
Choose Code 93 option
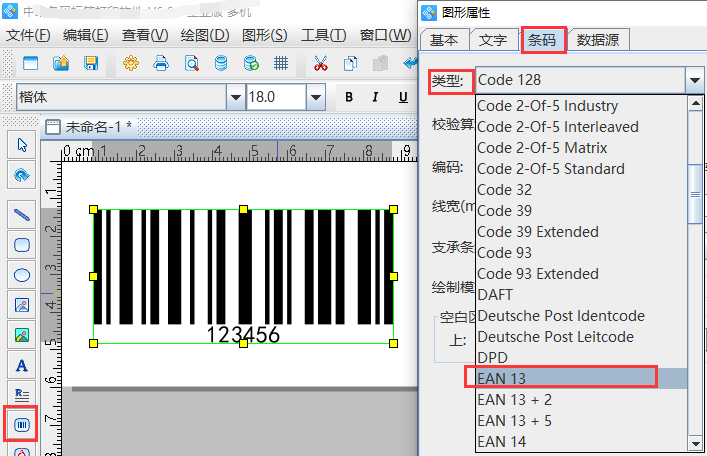[x=582, y=253]
